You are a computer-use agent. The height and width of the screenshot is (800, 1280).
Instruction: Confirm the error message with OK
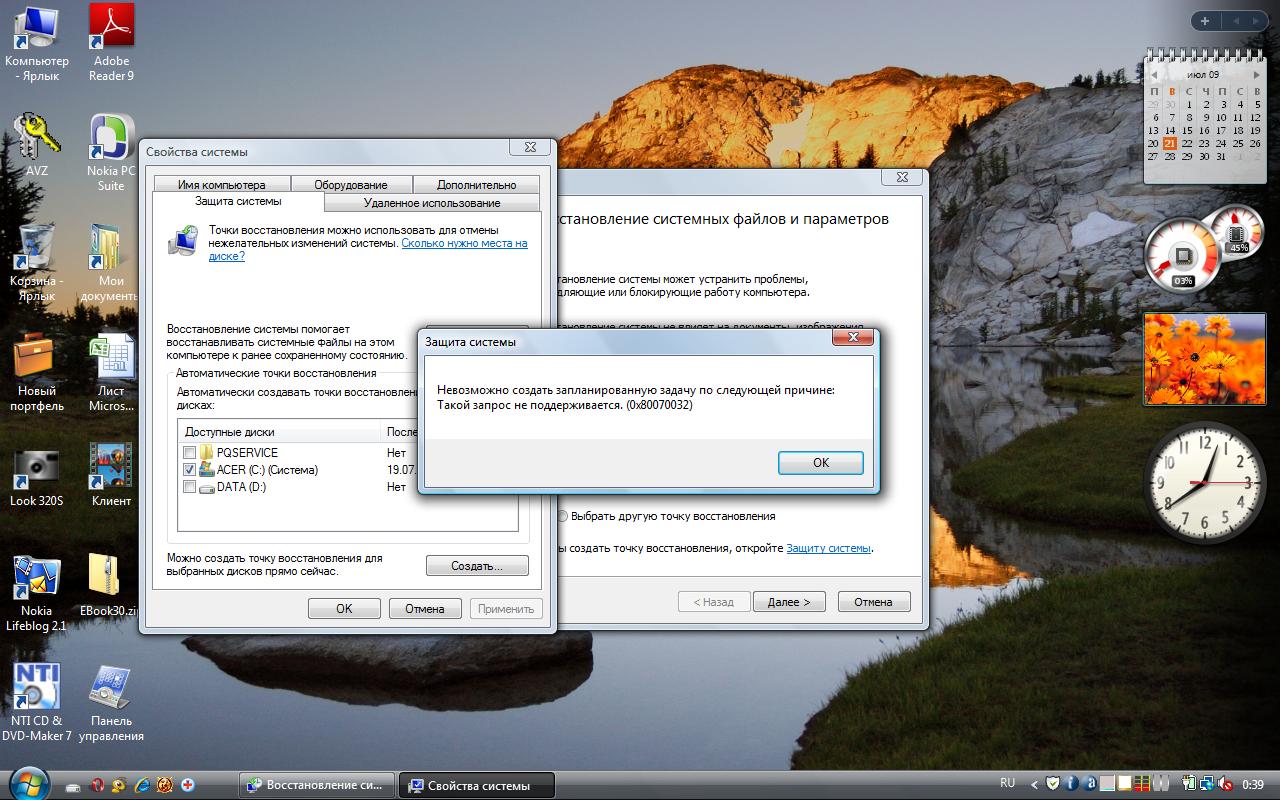coord(820,462)
